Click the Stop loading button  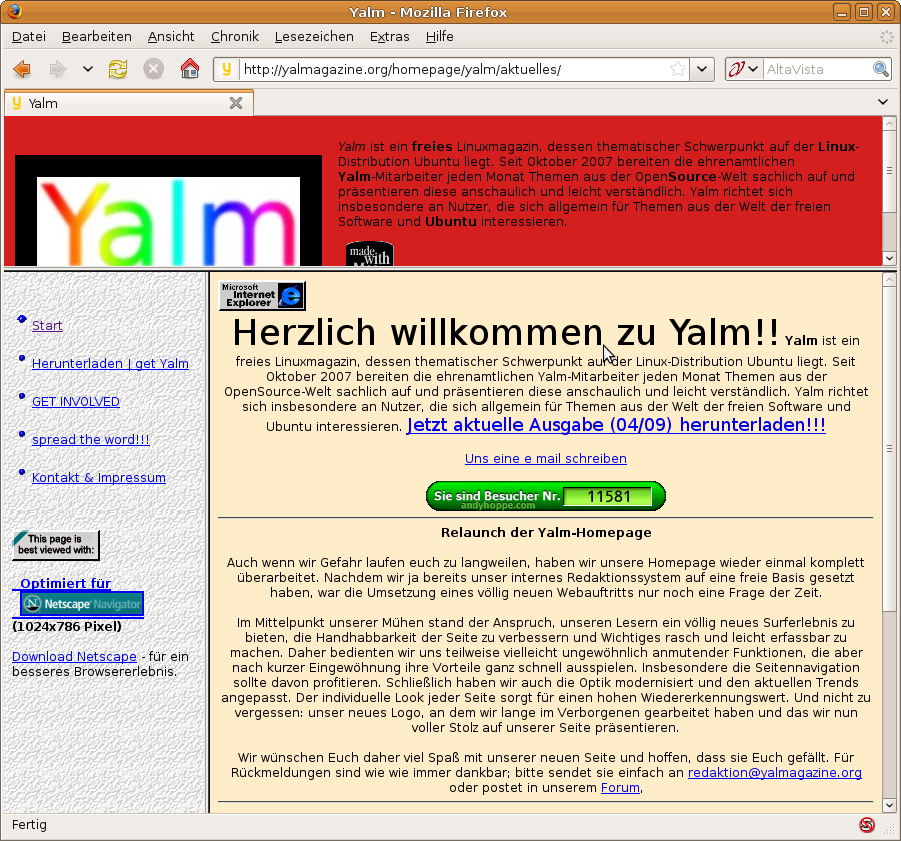click(x=153, y=70)
